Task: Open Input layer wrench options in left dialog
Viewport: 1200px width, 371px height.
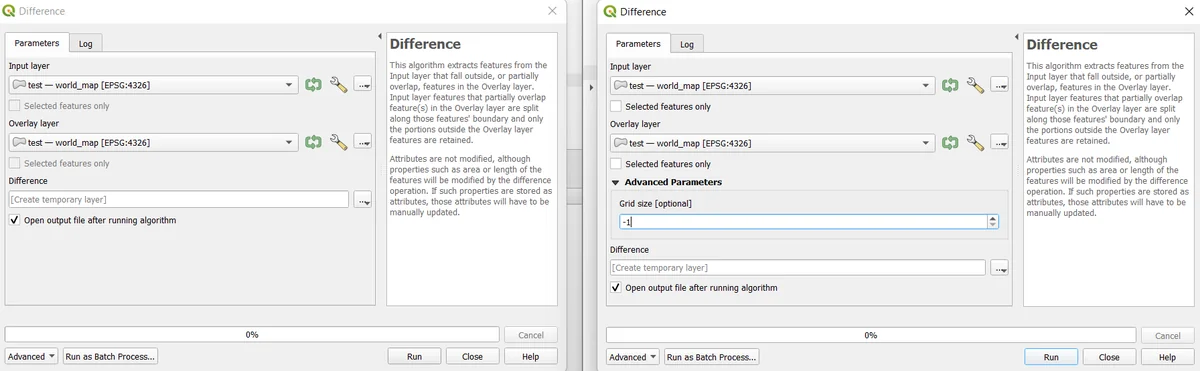Action: 338,85
